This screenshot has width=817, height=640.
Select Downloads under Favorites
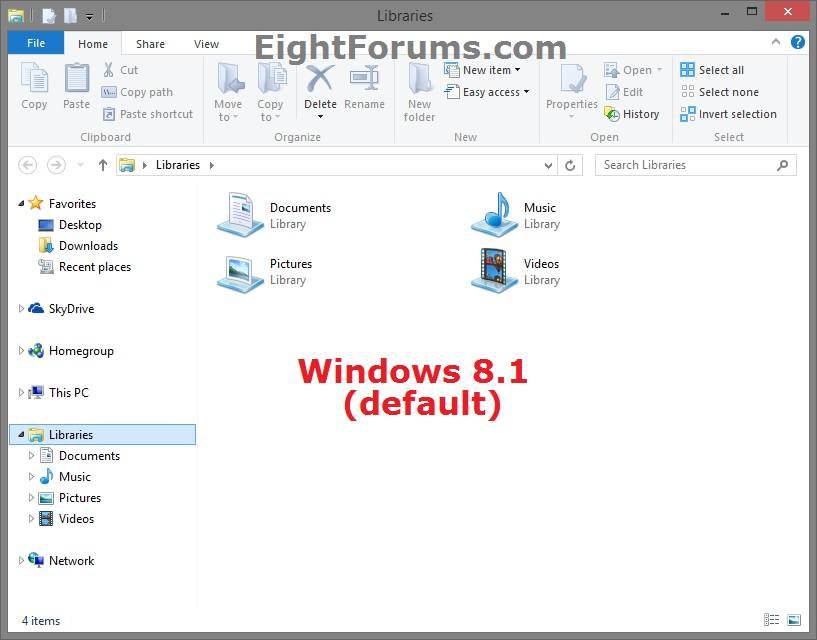point(79,245)
